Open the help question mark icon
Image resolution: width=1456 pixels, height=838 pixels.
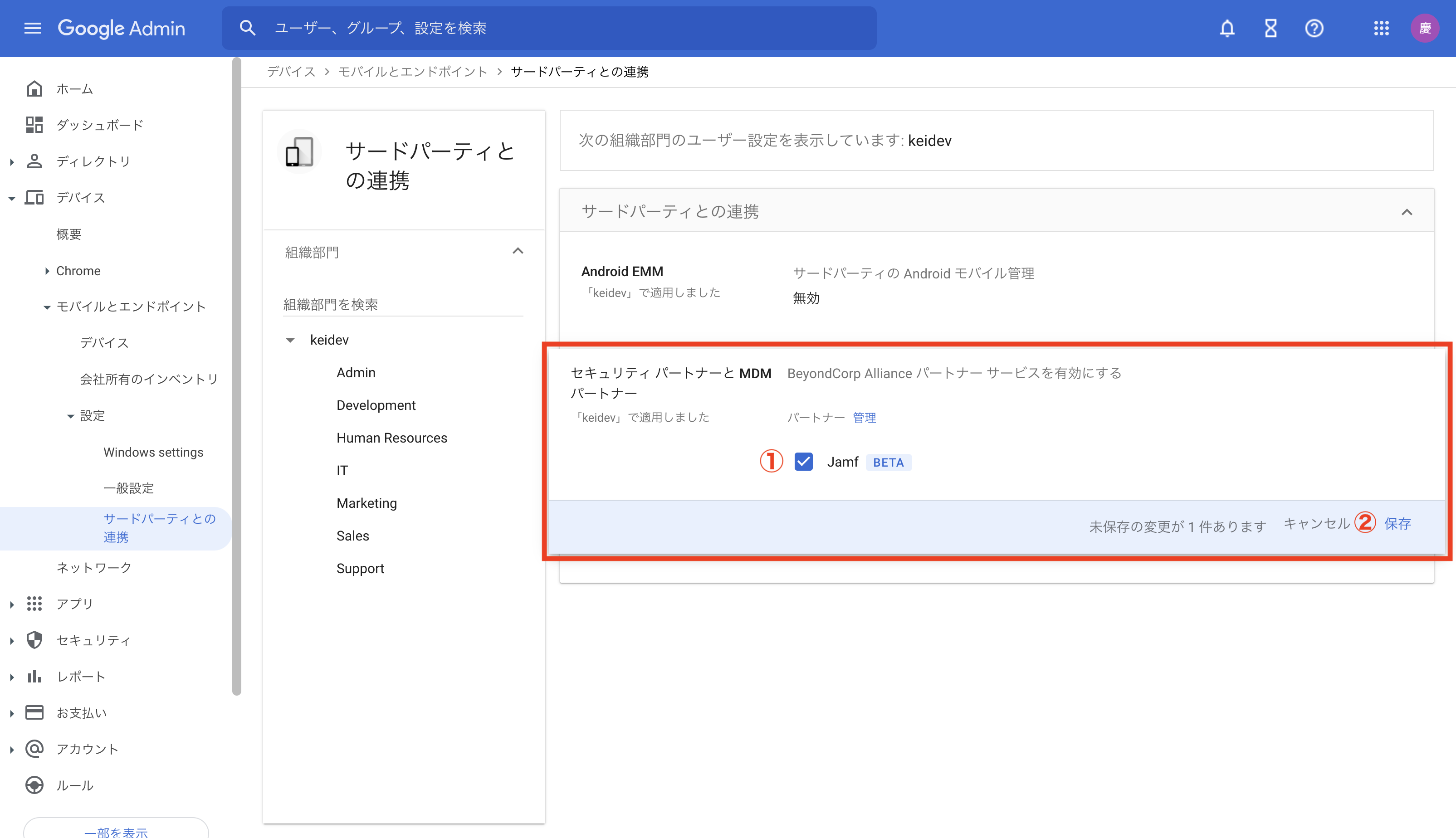pos(1314,28)
